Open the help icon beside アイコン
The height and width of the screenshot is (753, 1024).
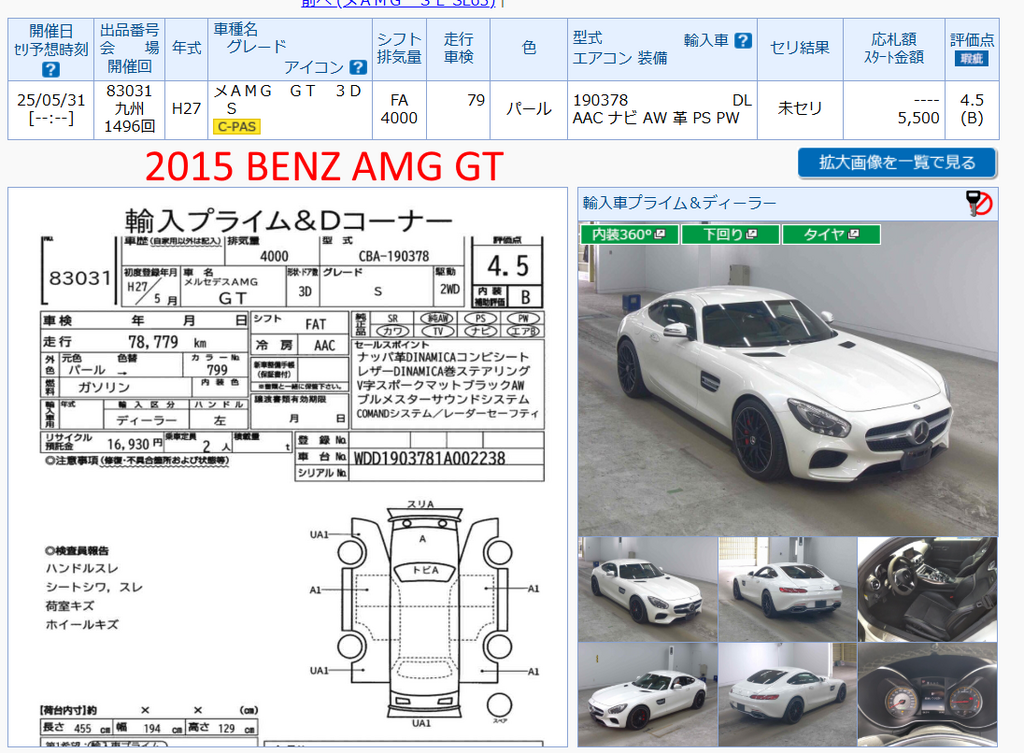click(358, 67)
